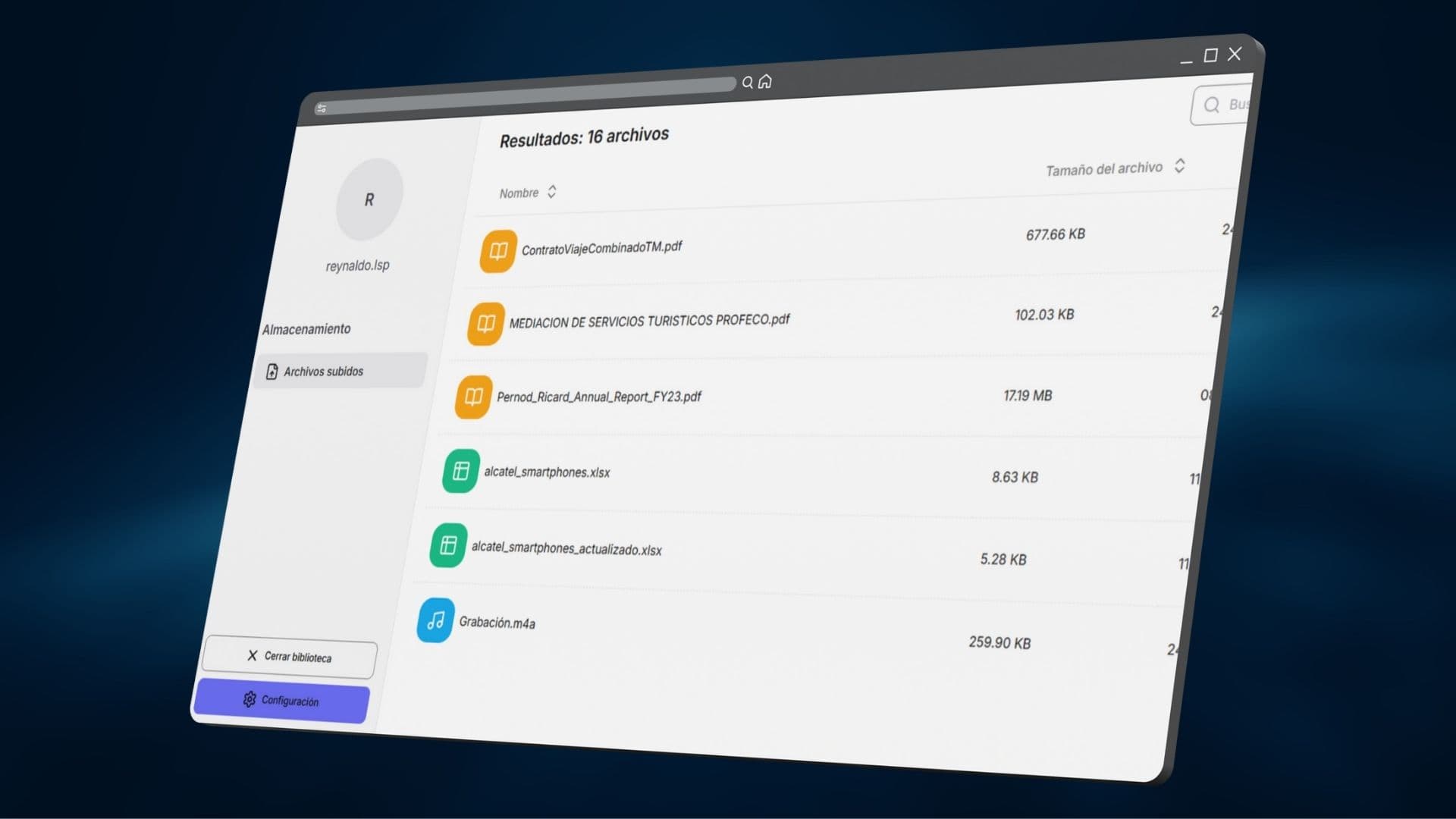Click into the Buscar search field
This screenshot has width=1456, height=819.
[x=1222, y=105]
